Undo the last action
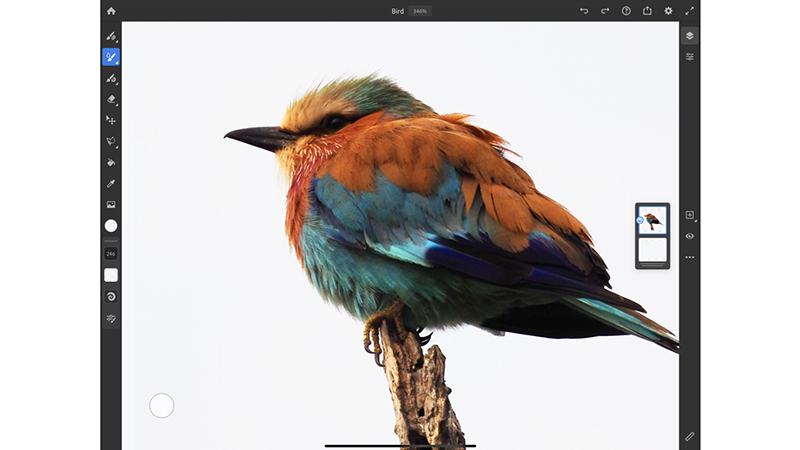The image size is (800, 450). [x=584, y=11]
